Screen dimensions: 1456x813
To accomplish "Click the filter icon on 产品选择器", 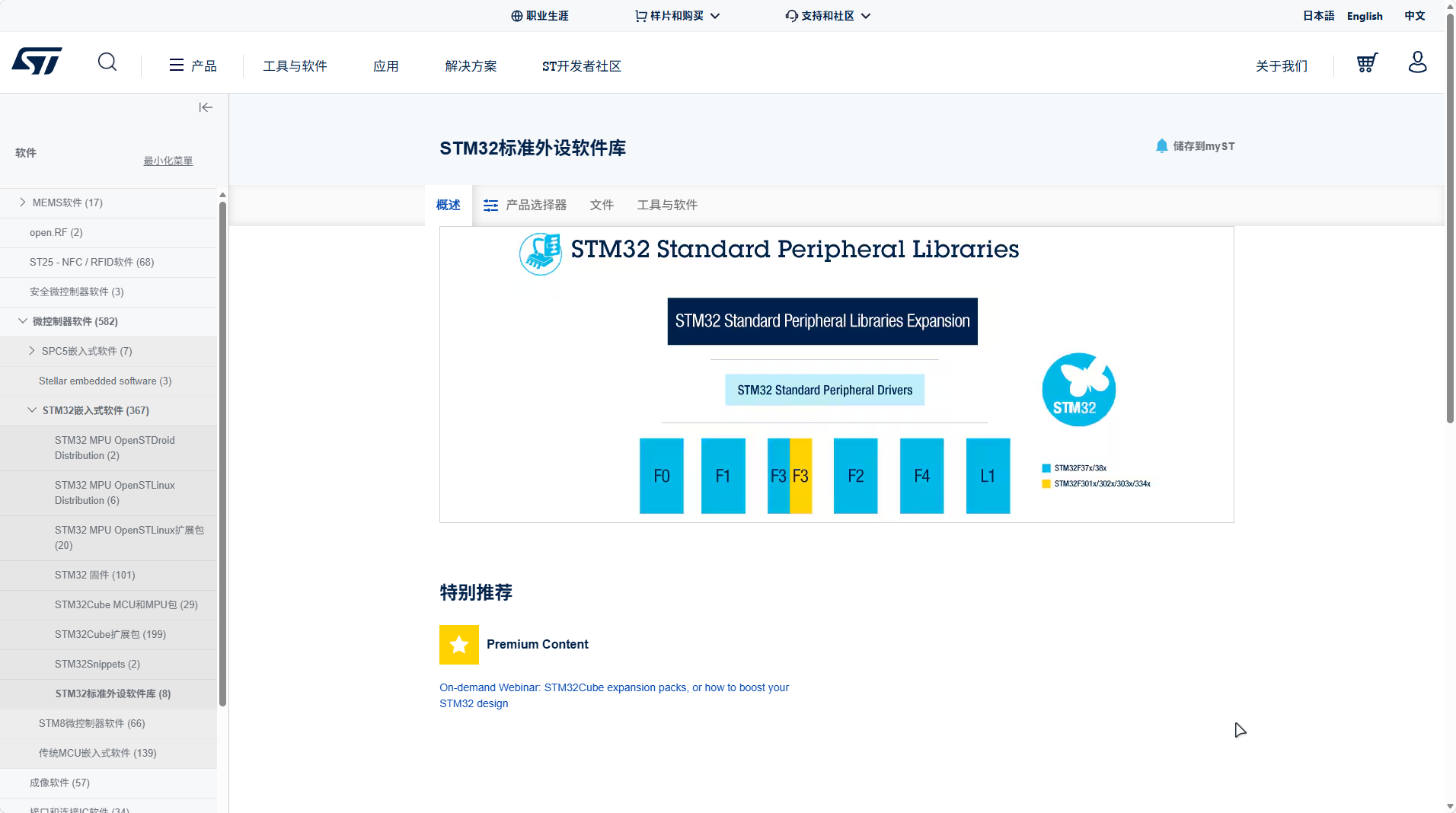I will (490, 206).
